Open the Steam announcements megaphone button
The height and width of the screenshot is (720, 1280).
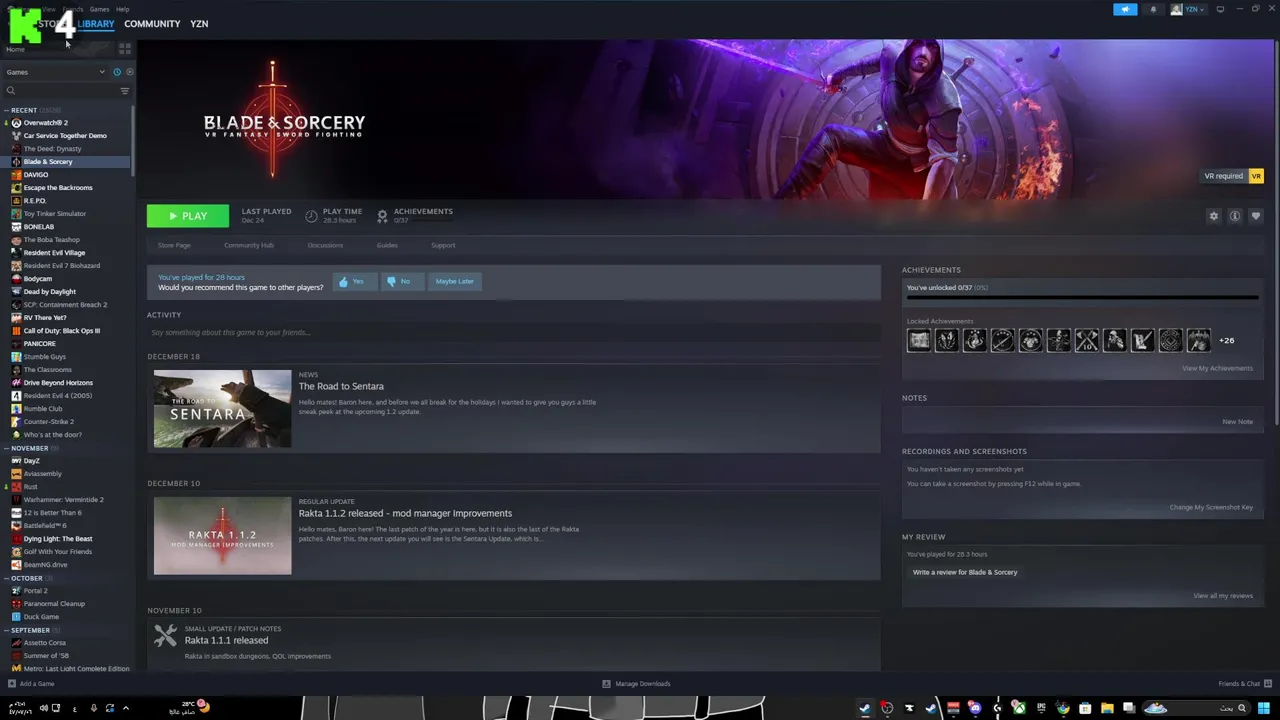tap(1125, 9)
